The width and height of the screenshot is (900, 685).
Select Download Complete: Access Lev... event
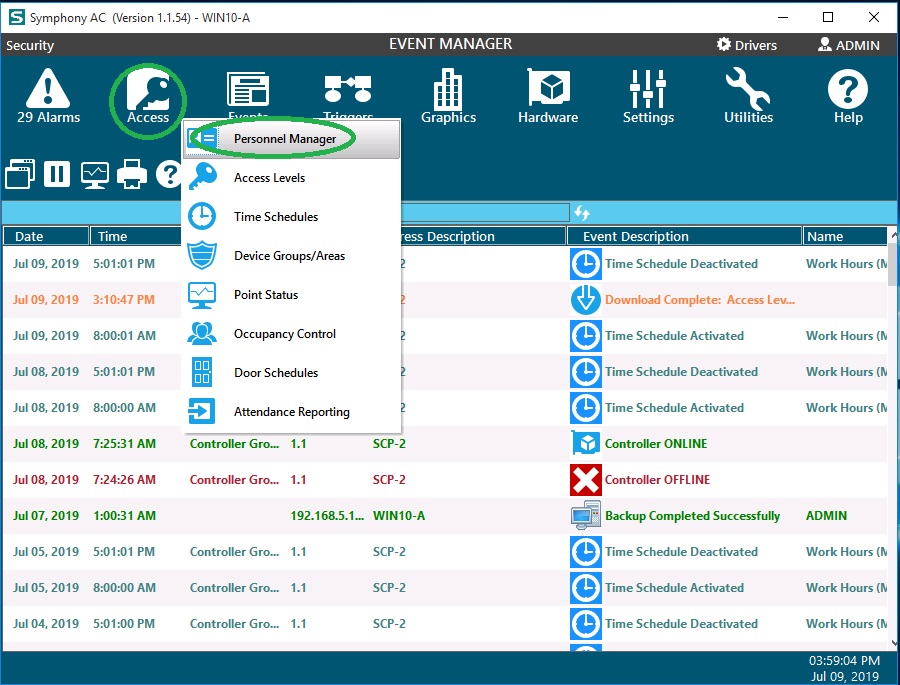(700, 300)
